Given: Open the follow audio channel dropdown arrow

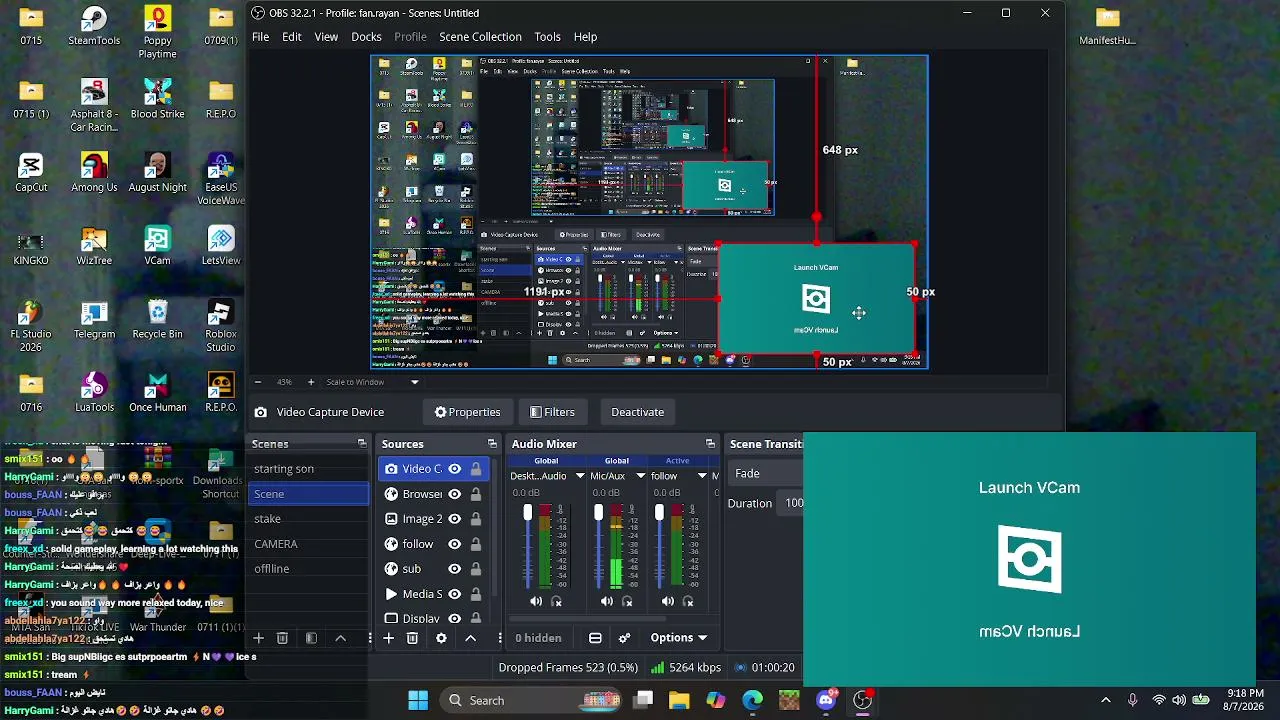Looking at the screenshot, I should pyautogui.click(x=702, y=476).
